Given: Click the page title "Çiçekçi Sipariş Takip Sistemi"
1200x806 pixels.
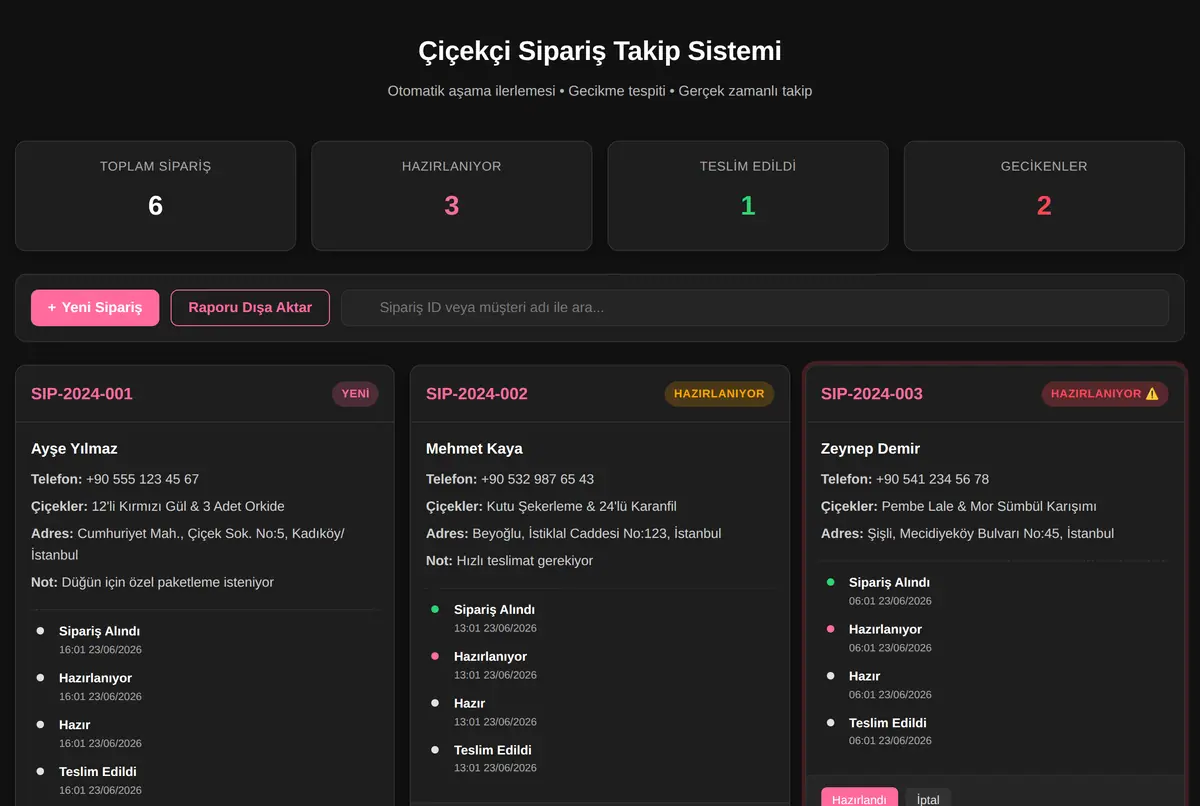Looking at the screenshot, I should pos(600,51).
